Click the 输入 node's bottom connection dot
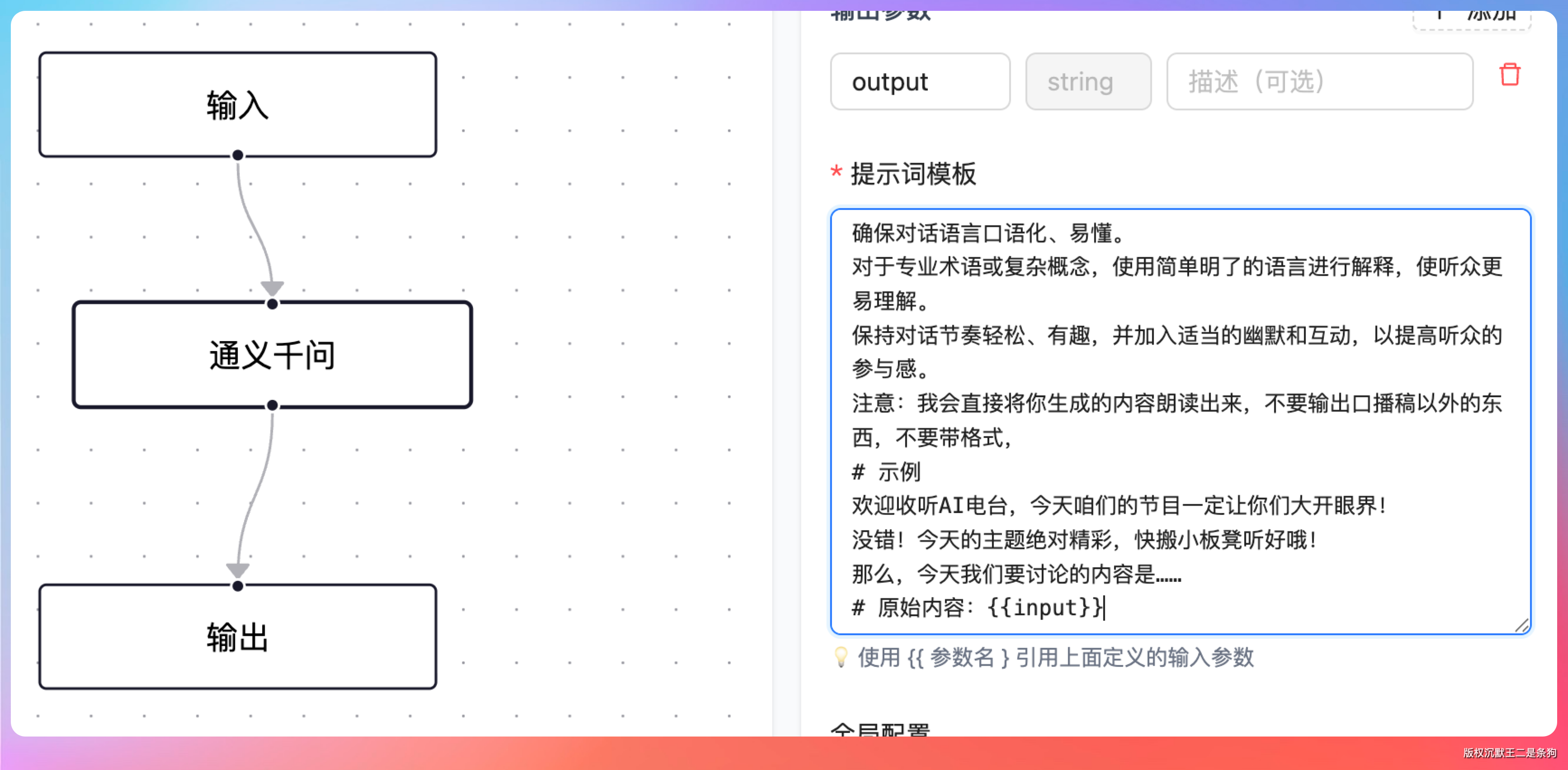 coord(238,155)
